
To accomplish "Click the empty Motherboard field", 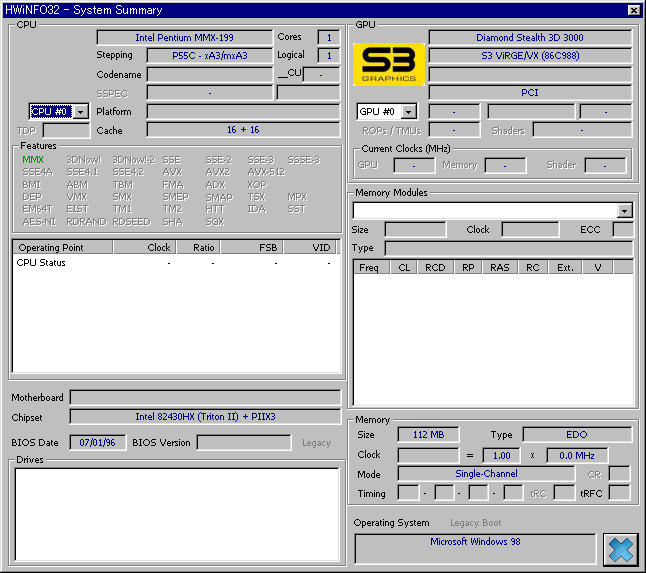I will (x=206, y=398).
